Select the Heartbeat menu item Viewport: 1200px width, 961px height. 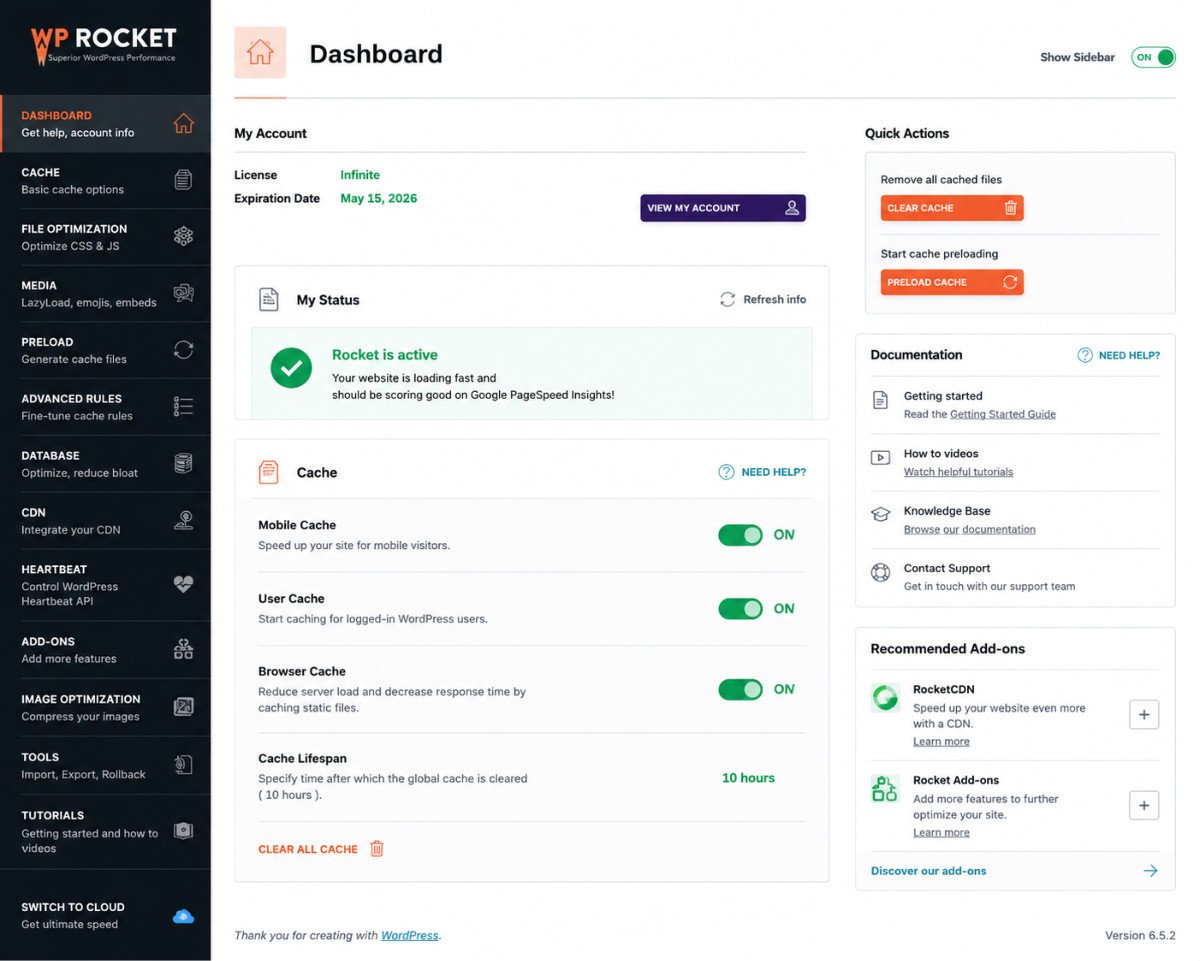tap(105, 585)
